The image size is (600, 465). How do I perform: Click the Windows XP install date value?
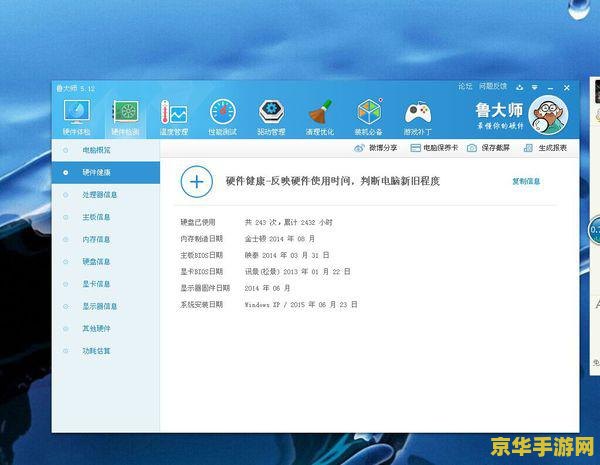[301, 305]
